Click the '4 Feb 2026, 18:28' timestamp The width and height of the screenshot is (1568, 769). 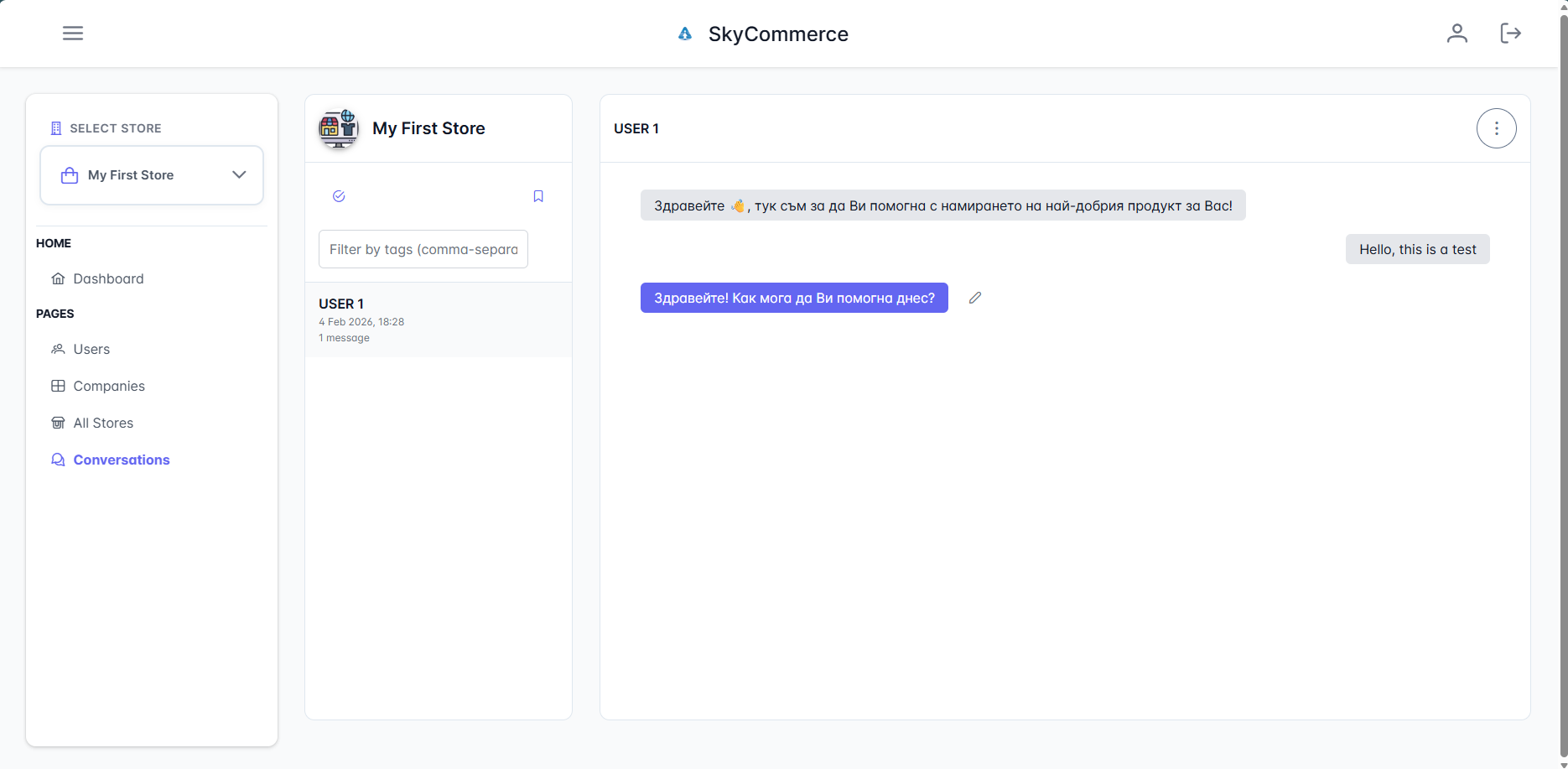coord(361,322)
